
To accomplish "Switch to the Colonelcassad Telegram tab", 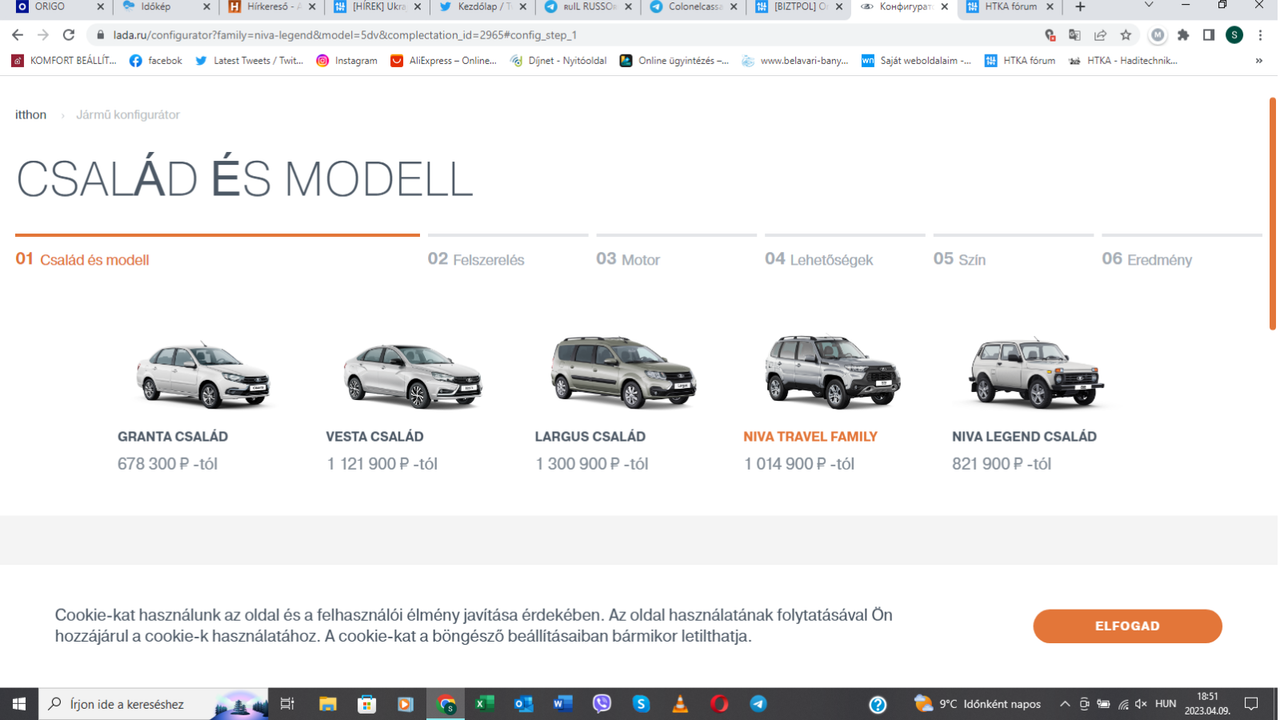I will (692, 7).
